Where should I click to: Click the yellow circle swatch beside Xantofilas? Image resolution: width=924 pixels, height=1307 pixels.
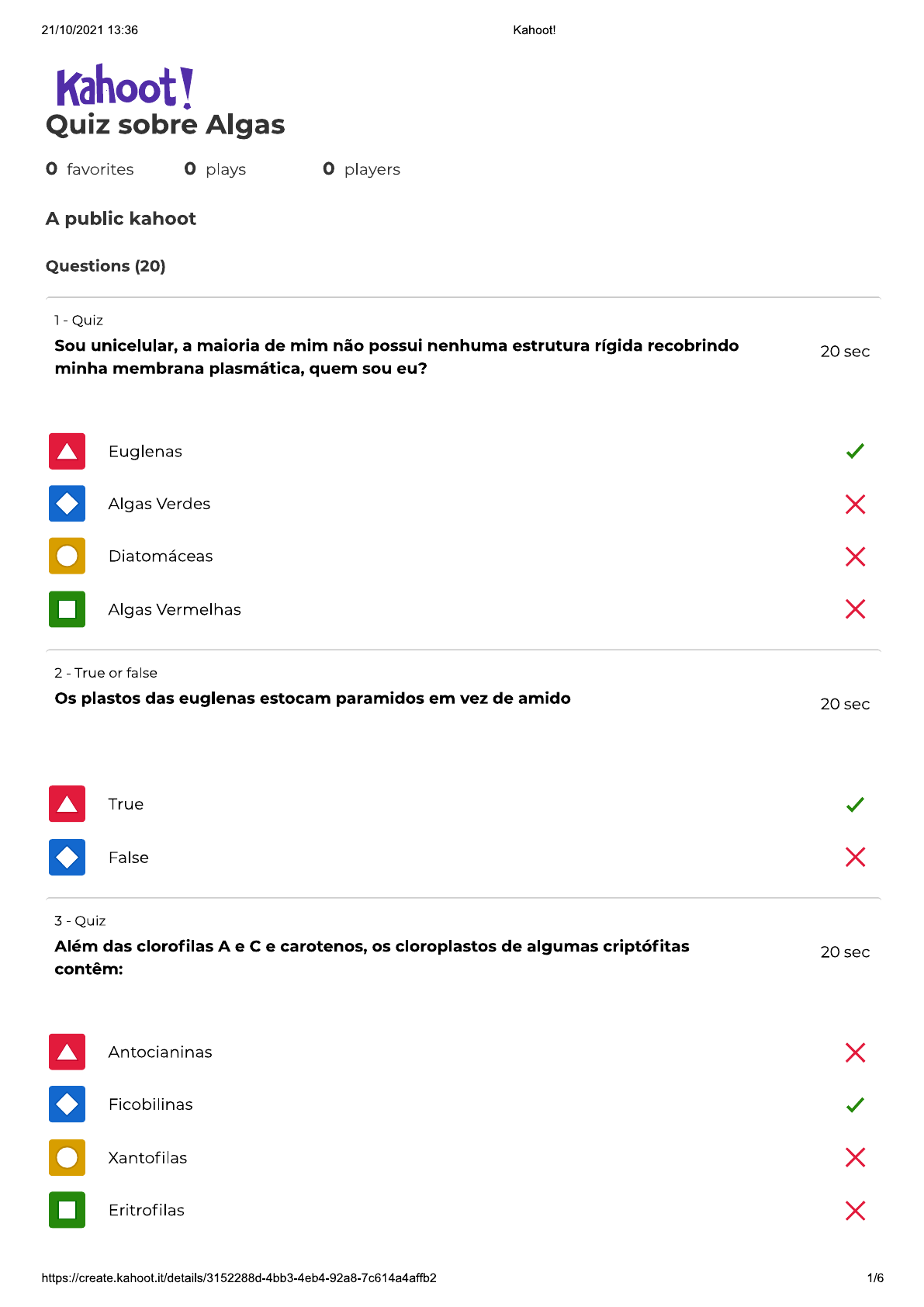[x=67, y=1157]
